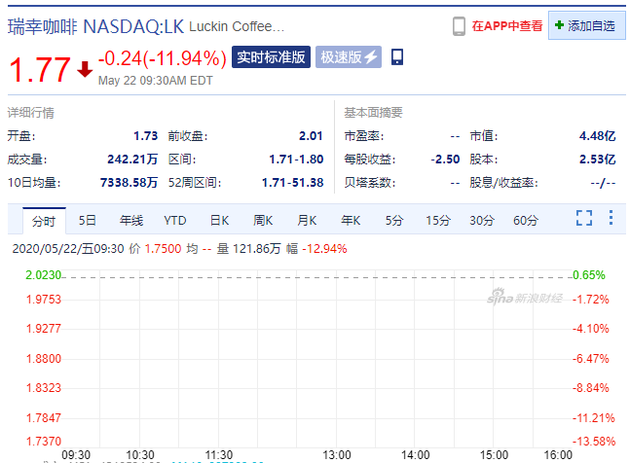The width and height of the screenshot is (630, 463).
Task: Click the change value -0.24(-11.94%)
Action: 162,58
